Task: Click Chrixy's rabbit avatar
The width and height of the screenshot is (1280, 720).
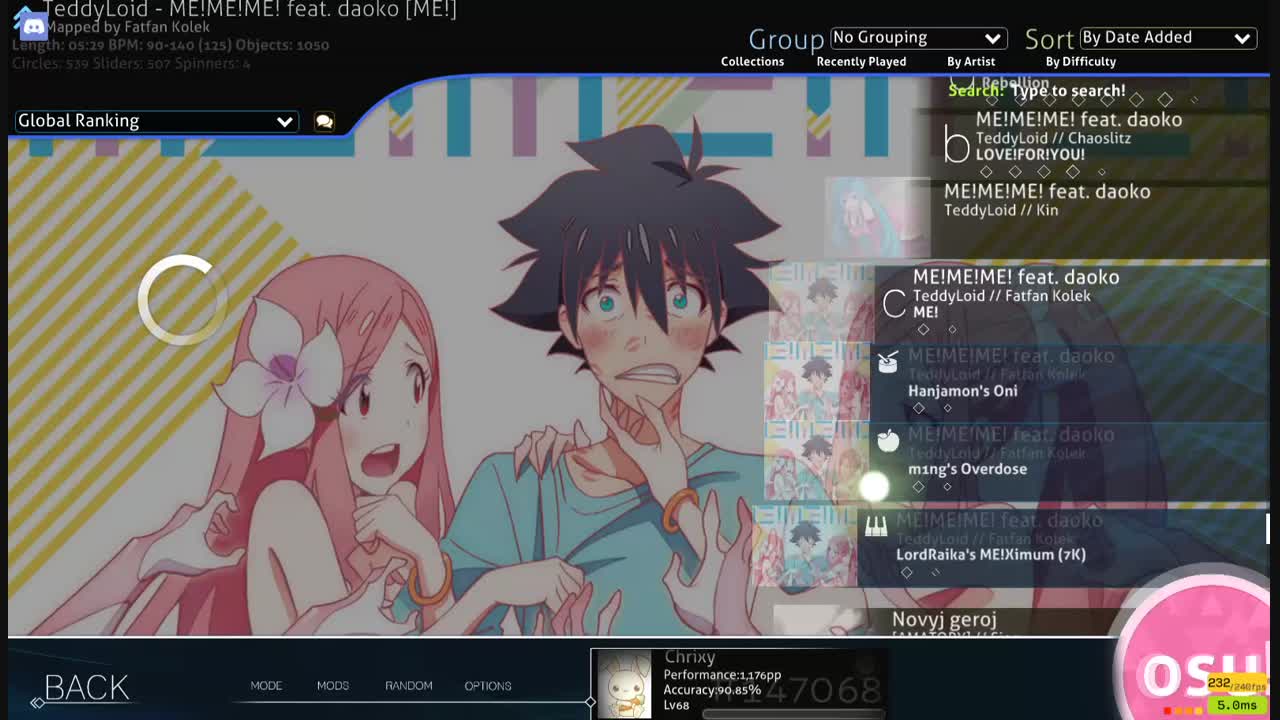Action: tap(624, 685)
